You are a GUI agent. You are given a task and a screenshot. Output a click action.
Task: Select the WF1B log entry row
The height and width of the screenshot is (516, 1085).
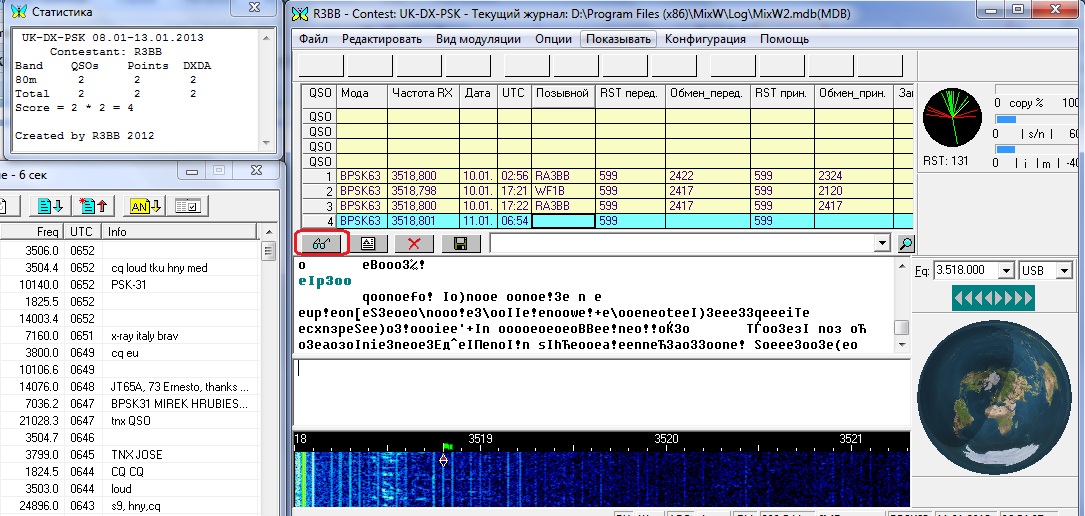563,190
